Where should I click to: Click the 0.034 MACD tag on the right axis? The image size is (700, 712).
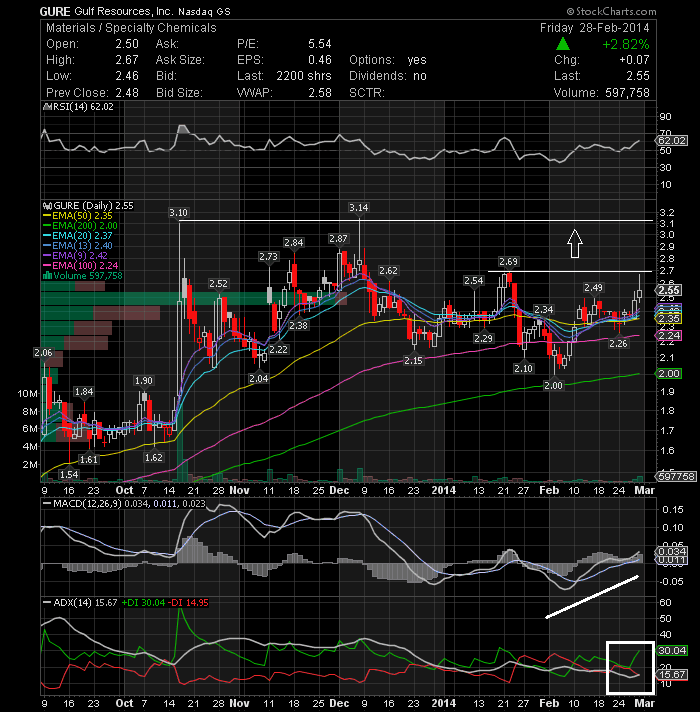pyautogui.click(x=672, y=551)
